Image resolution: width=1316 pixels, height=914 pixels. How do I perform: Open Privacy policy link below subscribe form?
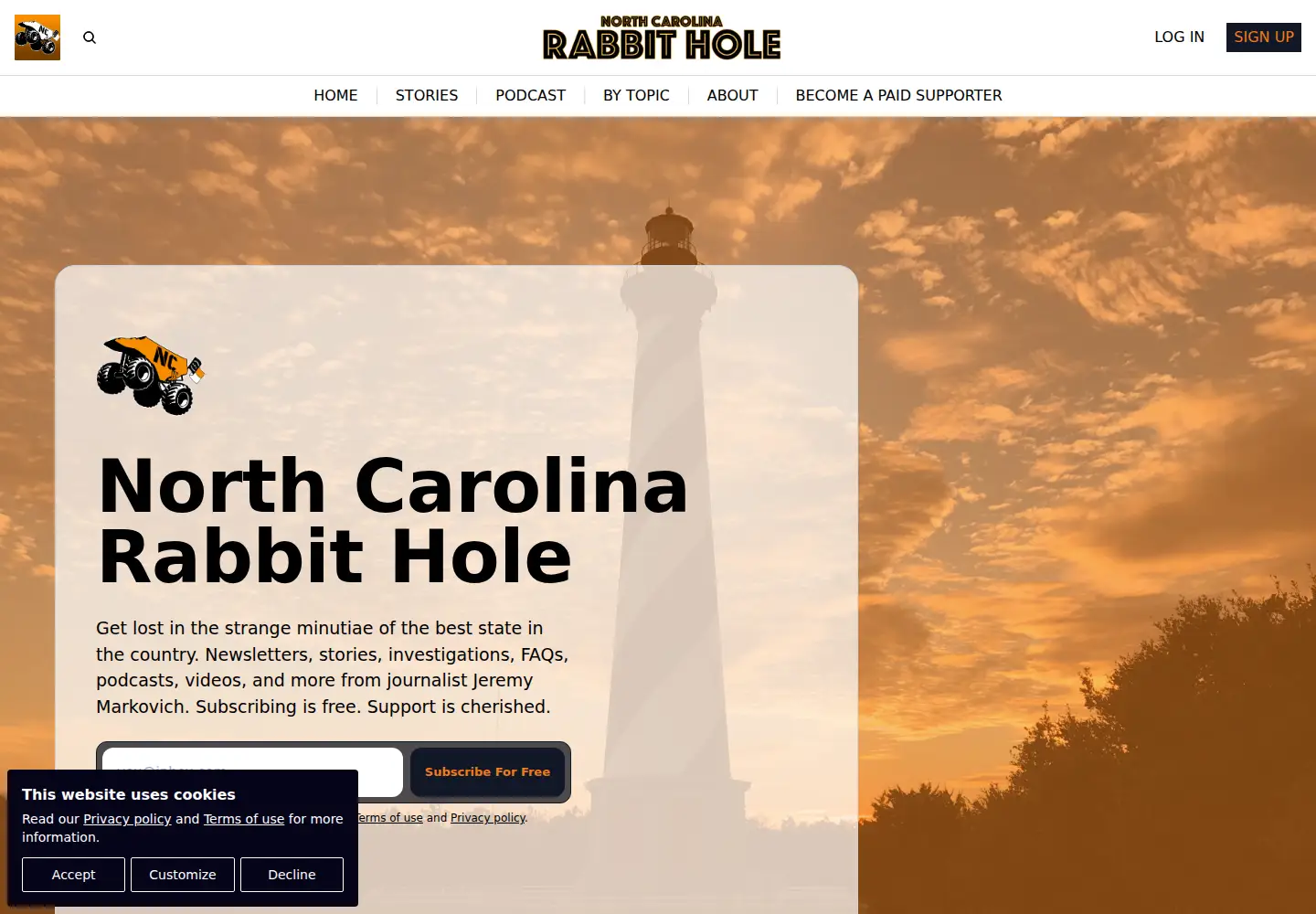488,818
